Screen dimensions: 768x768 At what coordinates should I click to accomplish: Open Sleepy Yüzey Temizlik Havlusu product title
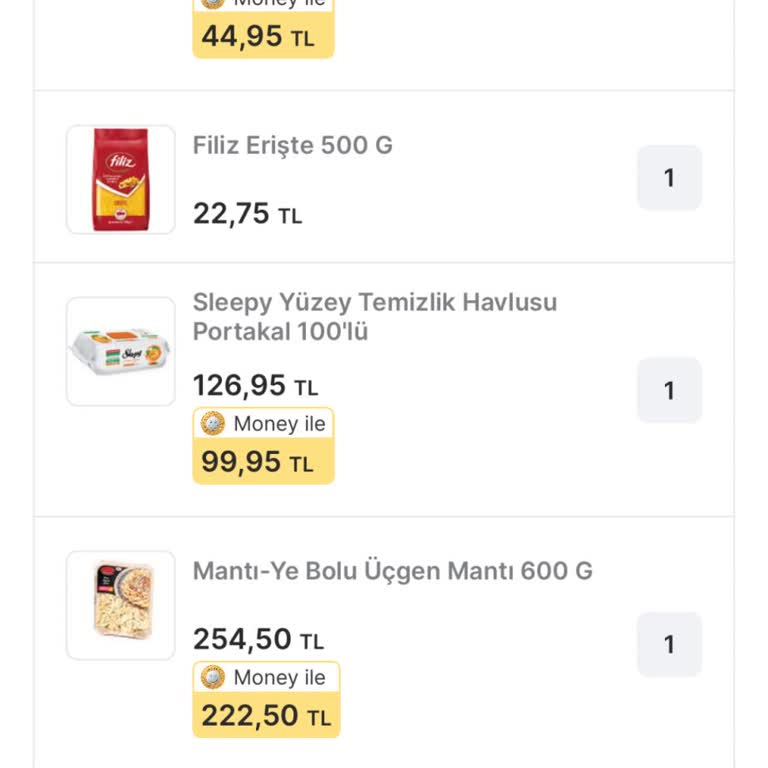click(x=375, y=316)
